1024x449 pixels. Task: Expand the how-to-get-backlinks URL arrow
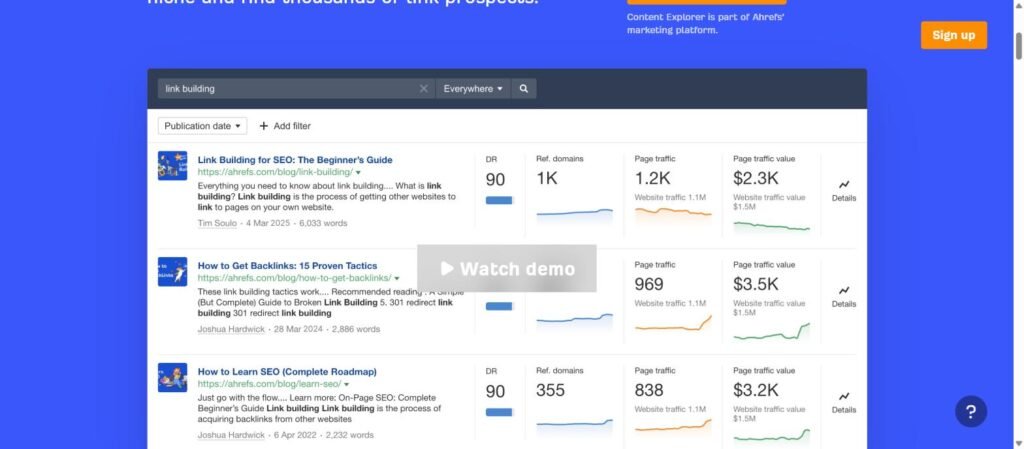pyautogui.click(x=396, y=279)
